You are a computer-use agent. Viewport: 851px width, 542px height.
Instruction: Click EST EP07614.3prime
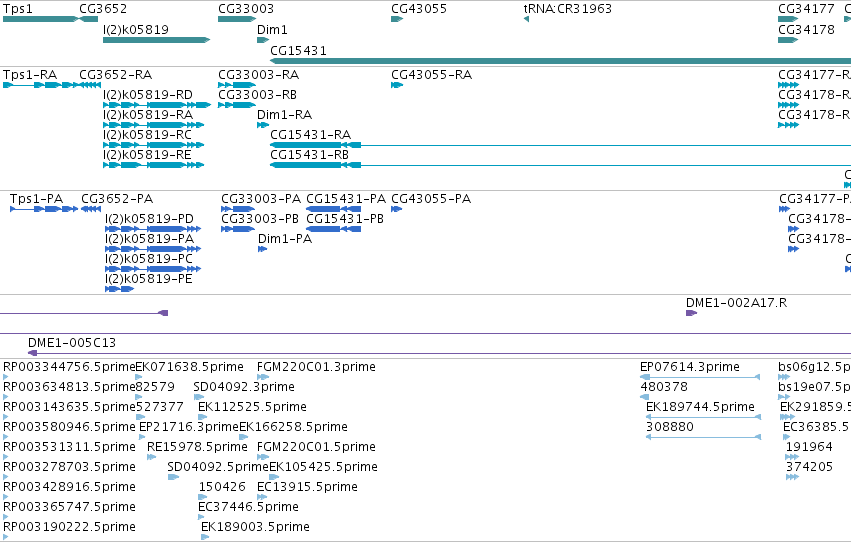tap(690, 367)
